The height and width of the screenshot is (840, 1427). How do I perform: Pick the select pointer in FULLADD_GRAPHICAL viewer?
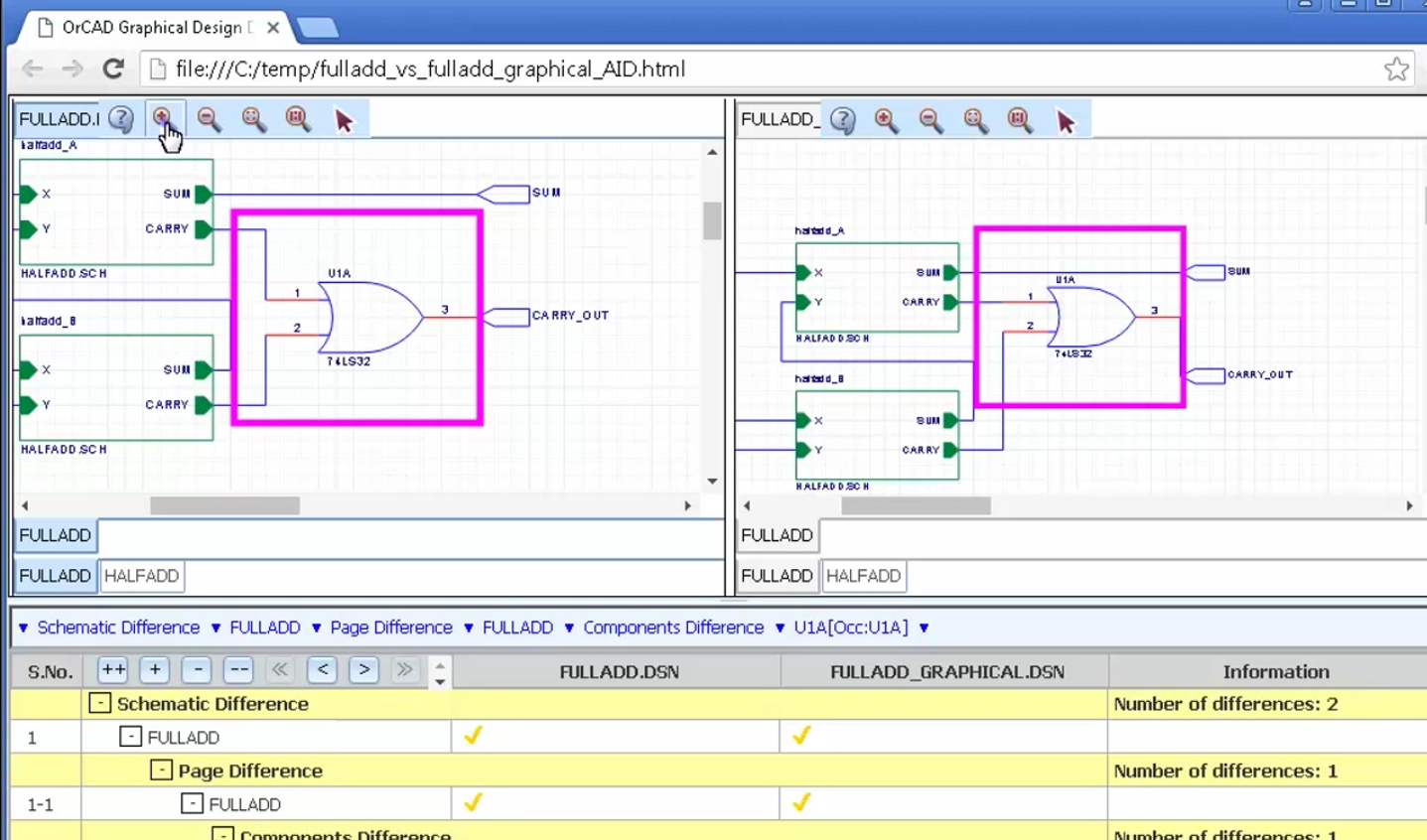[x=1066, y=121]
